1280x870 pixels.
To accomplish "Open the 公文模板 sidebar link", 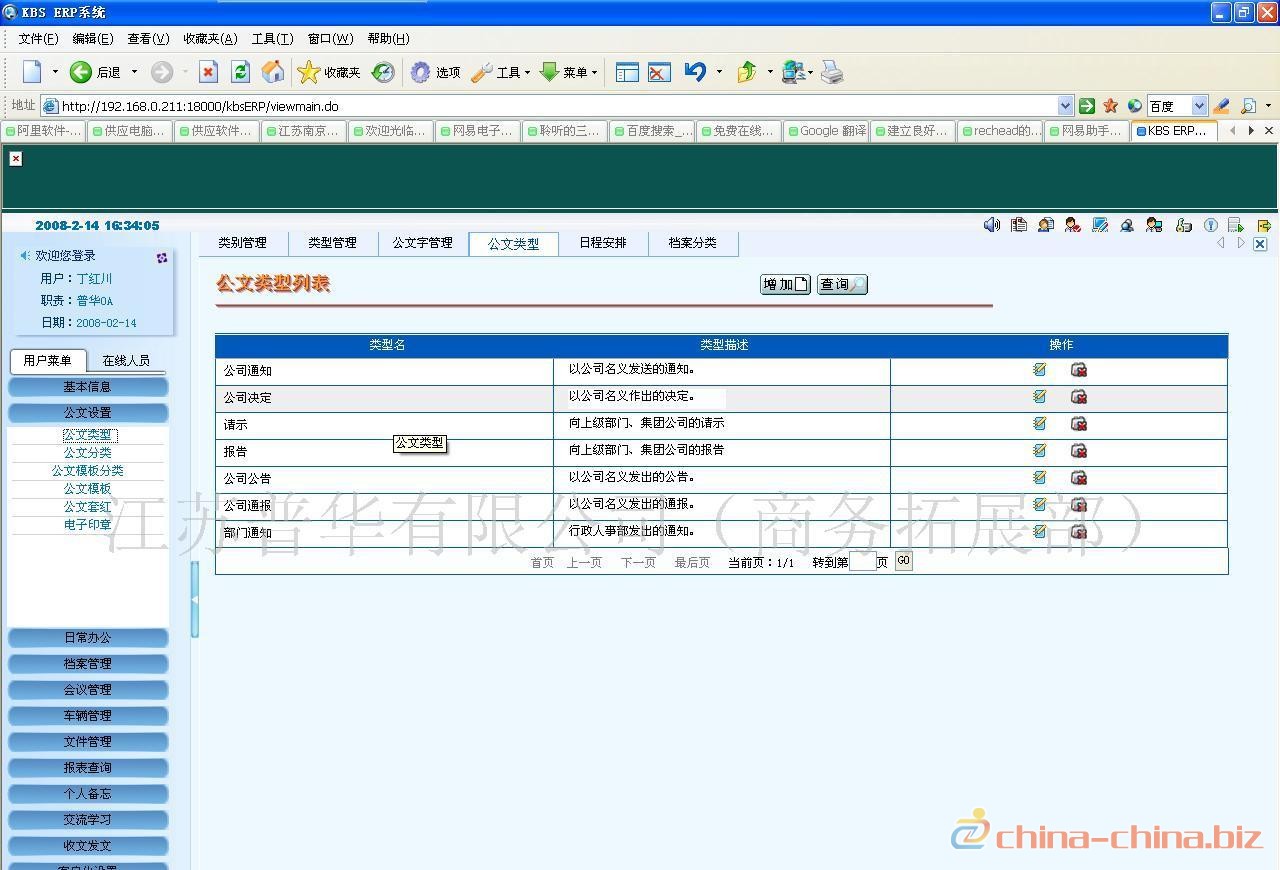I will (x=89, y=488).
